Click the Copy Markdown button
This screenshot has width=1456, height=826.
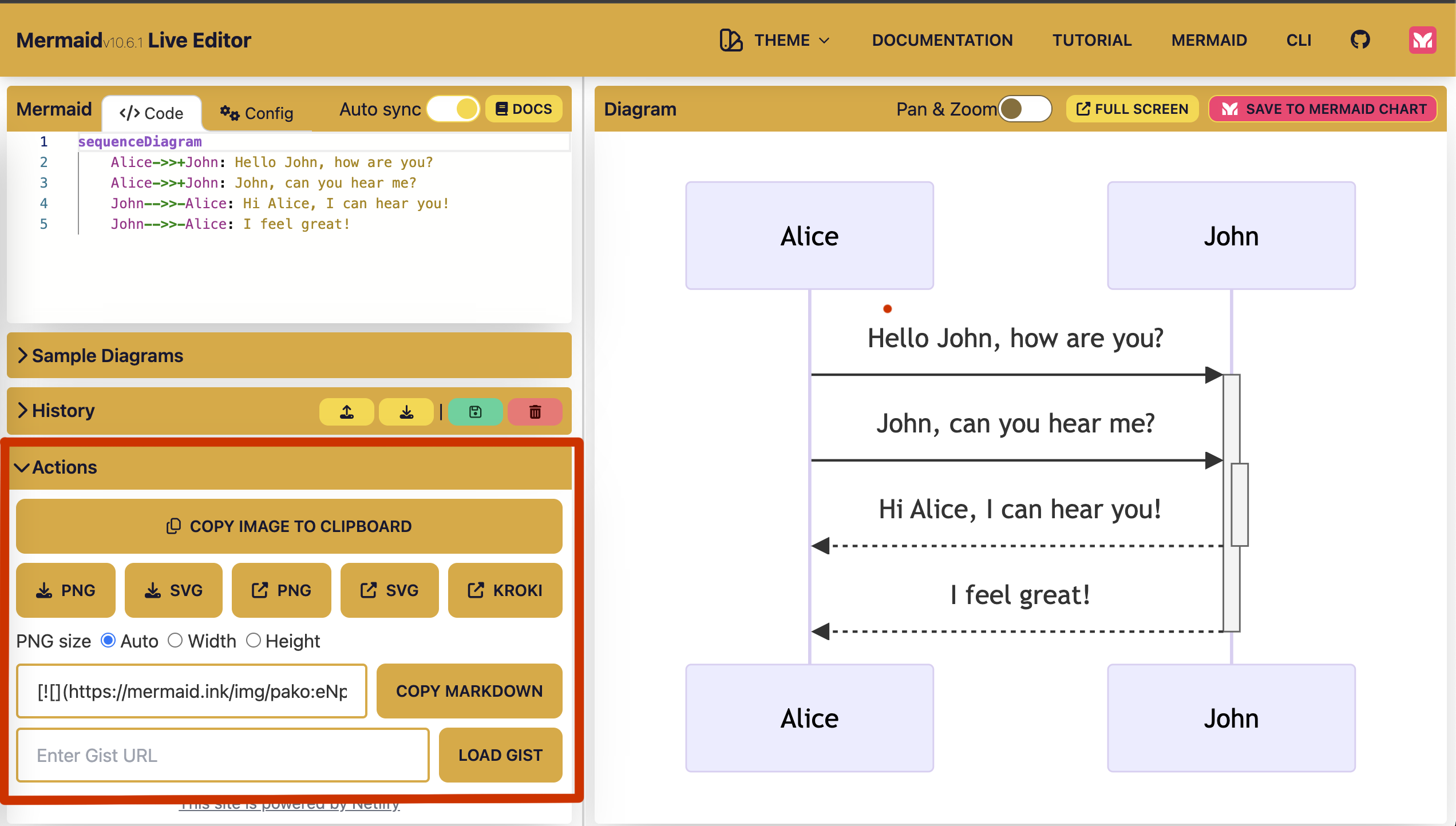469,691
